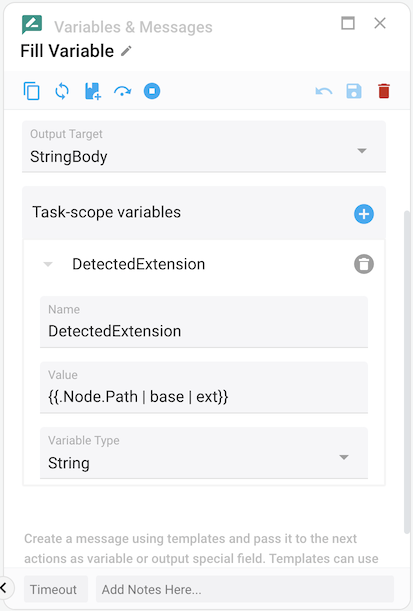
Task: Collapse panel with left chevron arrow
Action: 4,588
